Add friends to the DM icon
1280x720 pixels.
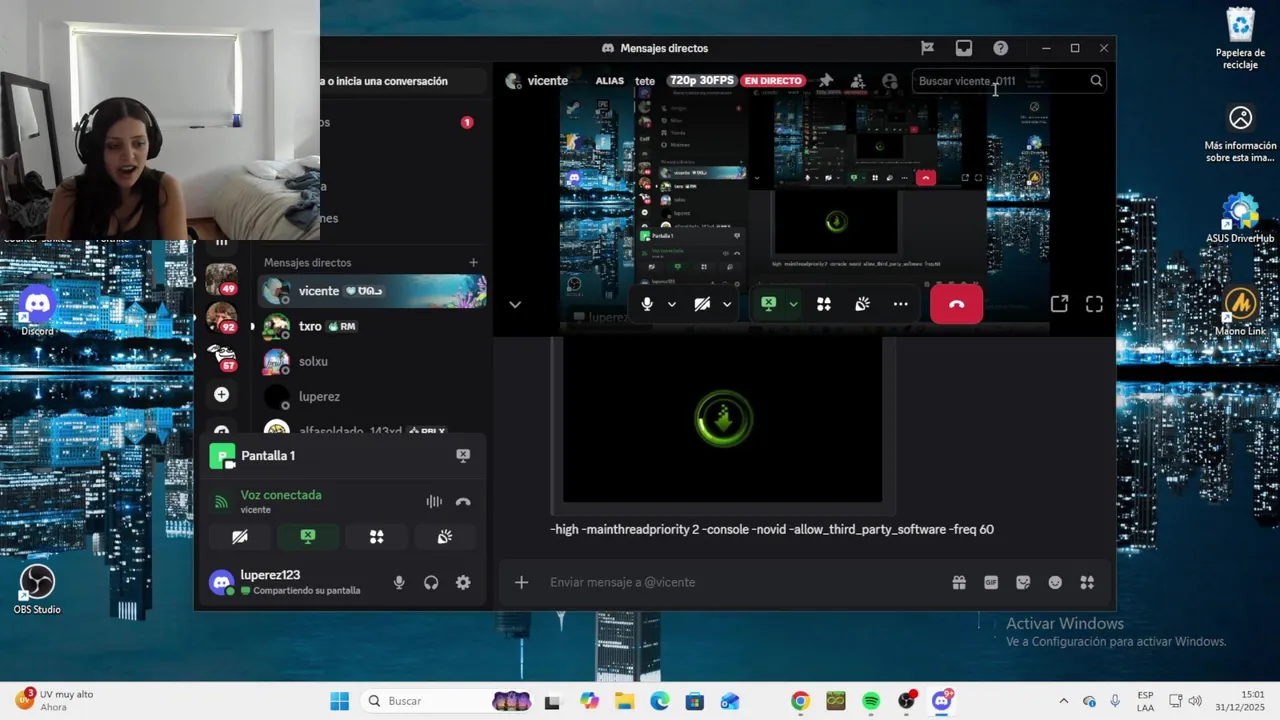[857, 81]
